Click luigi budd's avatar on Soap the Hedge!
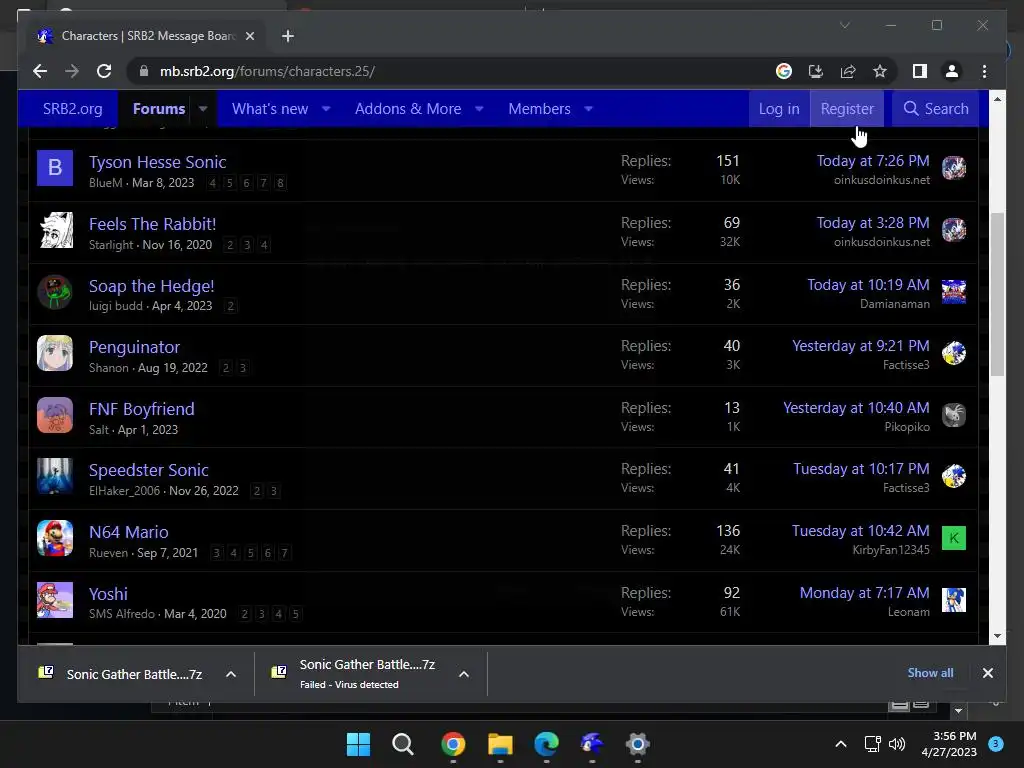The width and height of the screenshot is (1024, 768). [x=55, y=292]
